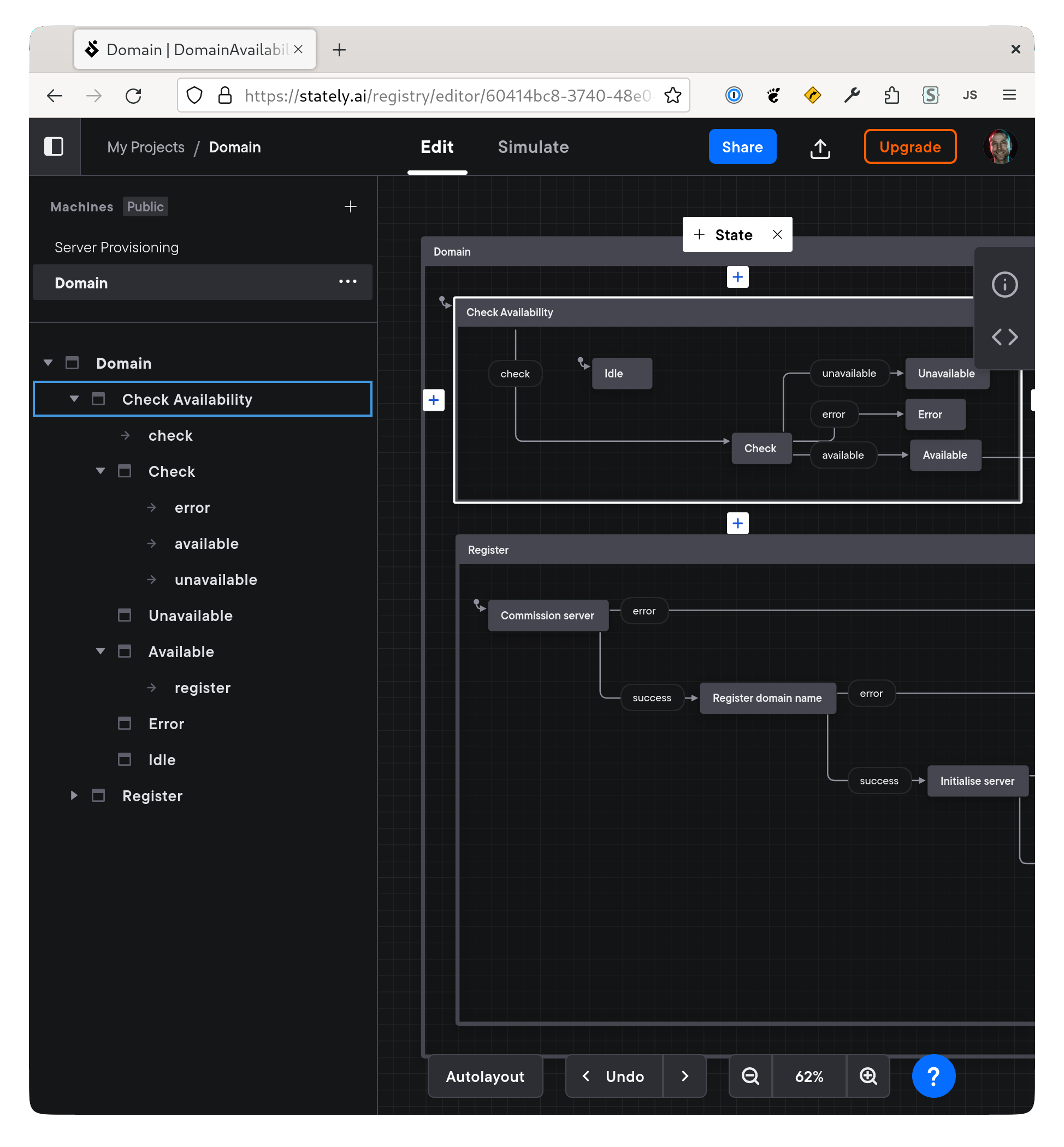The image size is (1064, 1147).
Task: Click the Share button
Action: [x=743, y=146]
